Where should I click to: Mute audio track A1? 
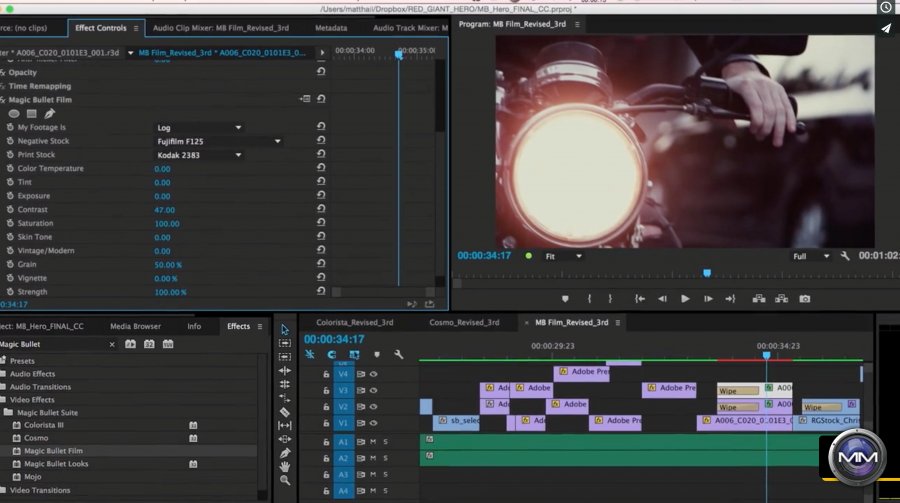click(373, 442)
